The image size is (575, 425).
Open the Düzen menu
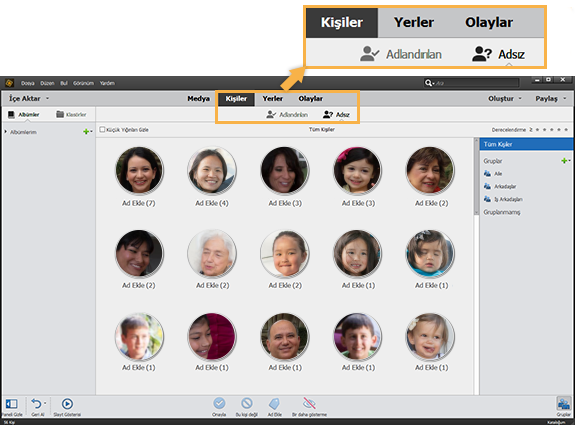tap(47, 83)
